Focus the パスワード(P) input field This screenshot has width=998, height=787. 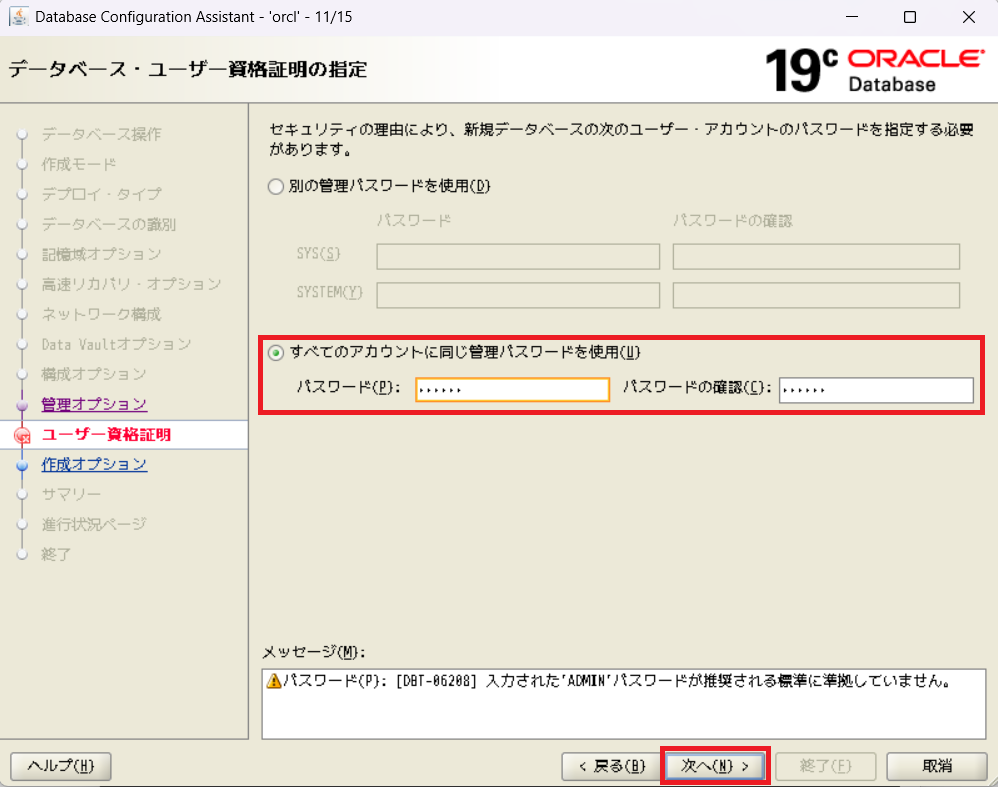click(x=512, y=389)
